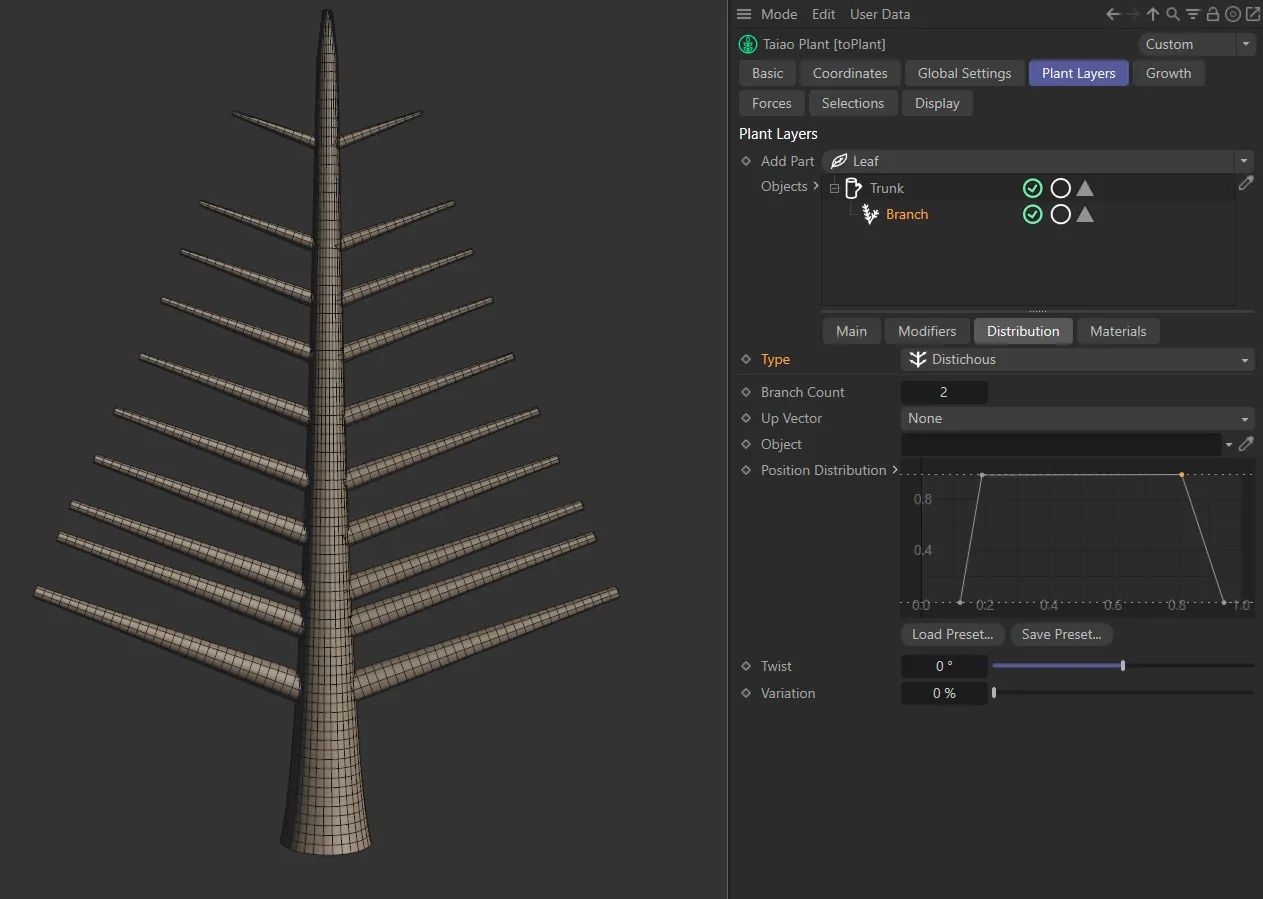
Task: Open attributes in a new window
Action: click(1252, 14)
